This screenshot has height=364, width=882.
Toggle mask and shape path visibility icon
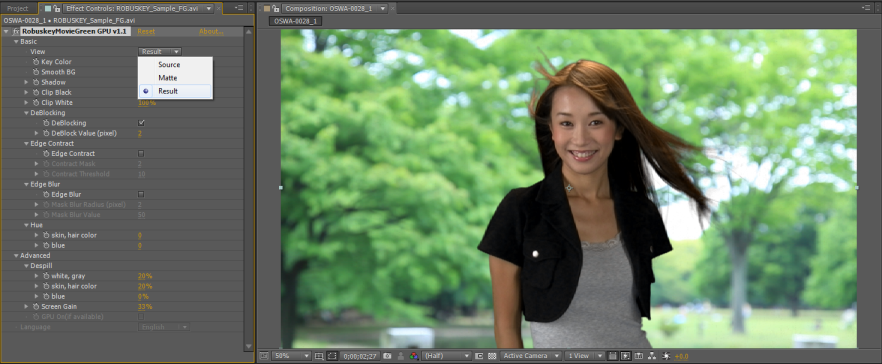tap(332, 356)
